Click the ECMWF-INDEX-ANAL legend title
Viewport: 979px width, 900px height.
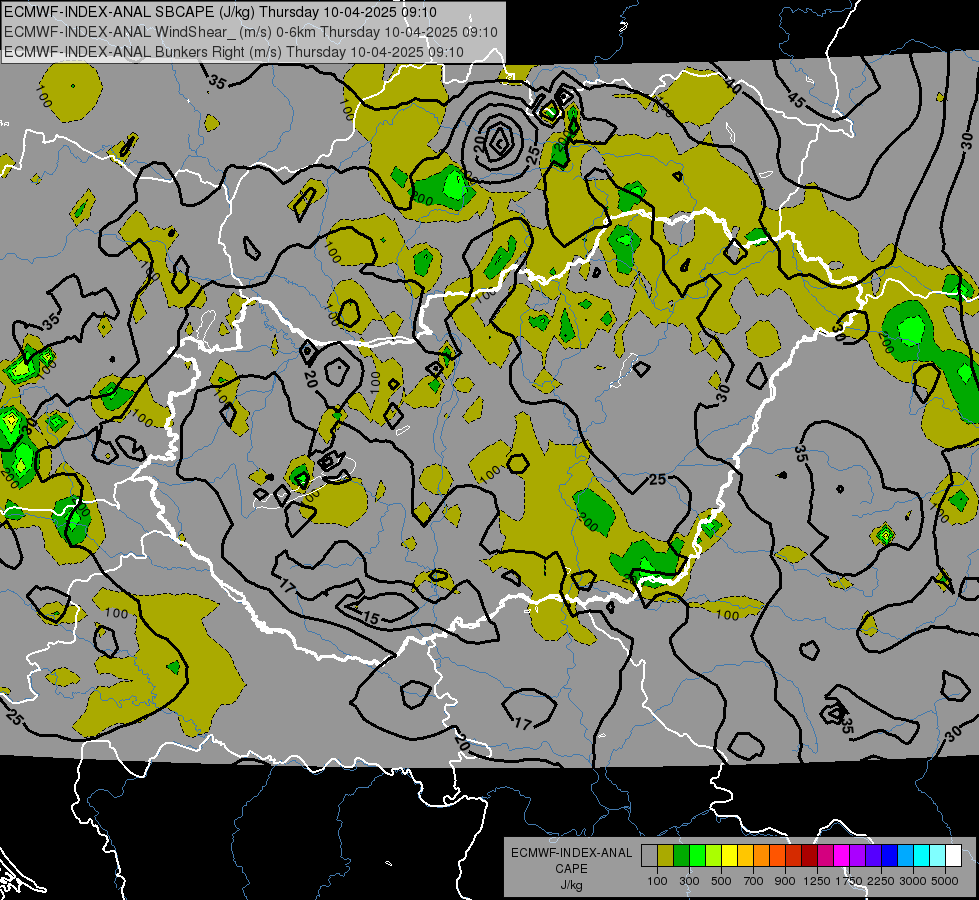(571, 853)
